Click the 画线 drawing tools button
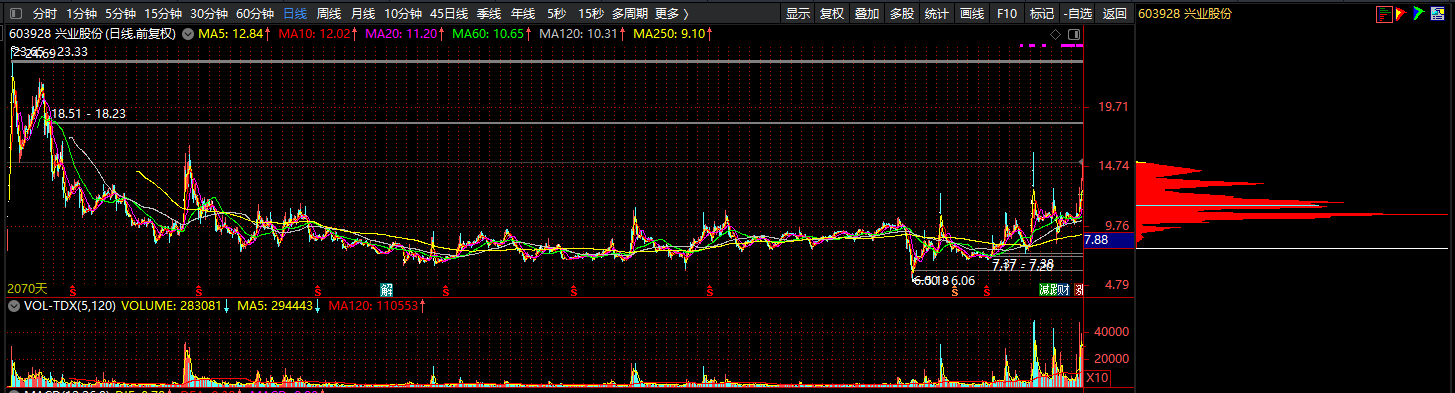This screenshot has width=1455, height=393. click(x=972, y=14)
